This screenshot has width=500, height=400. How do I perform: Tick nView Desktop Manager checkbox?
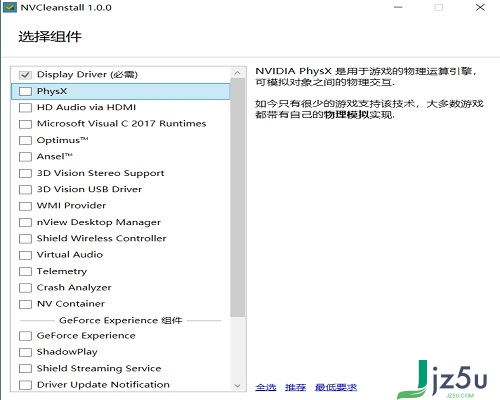(x=25, y=222)
